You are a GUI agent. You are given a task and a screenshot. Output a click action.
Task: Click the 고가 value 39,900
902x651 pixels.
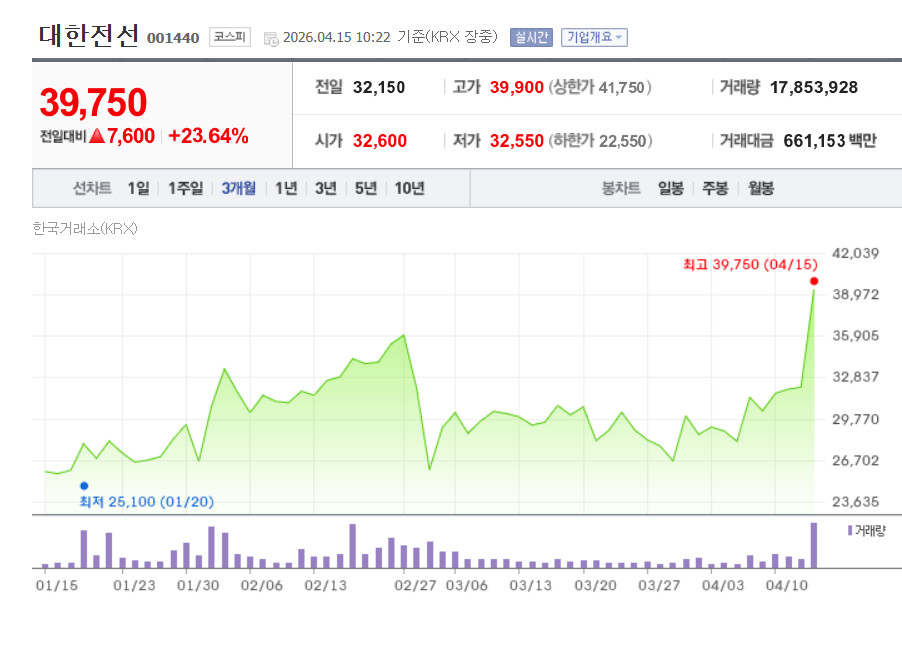(x=516, y=87)
